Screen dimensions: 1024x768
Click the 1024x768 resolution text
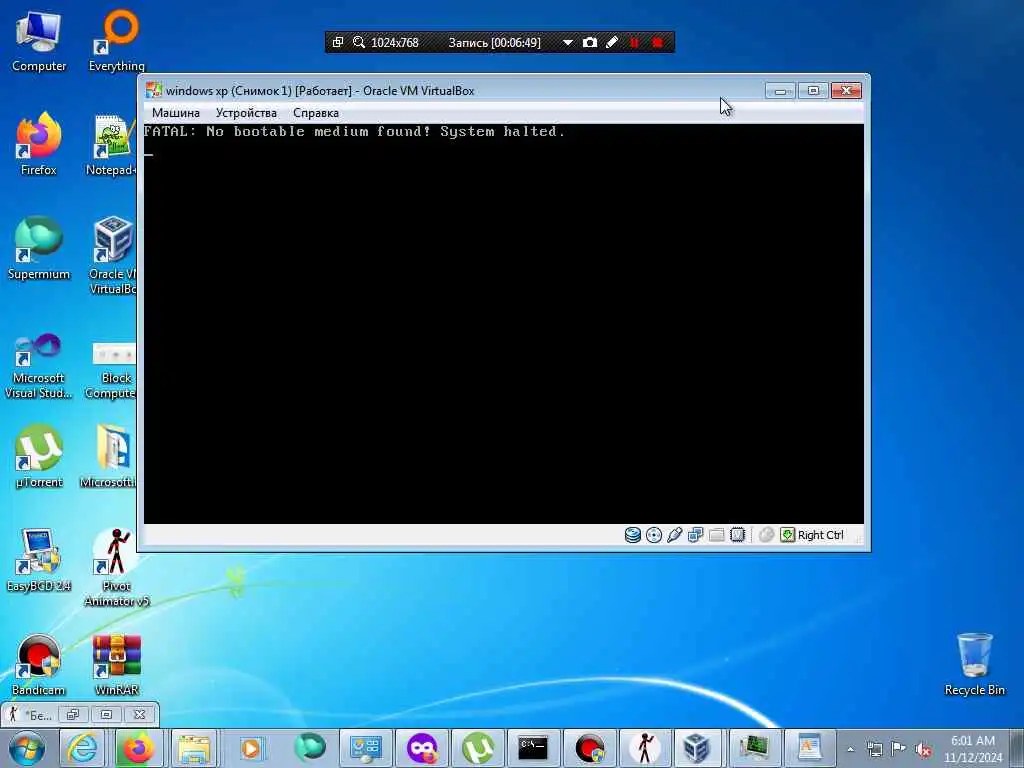pyautogui.click(x=394, y=42)
